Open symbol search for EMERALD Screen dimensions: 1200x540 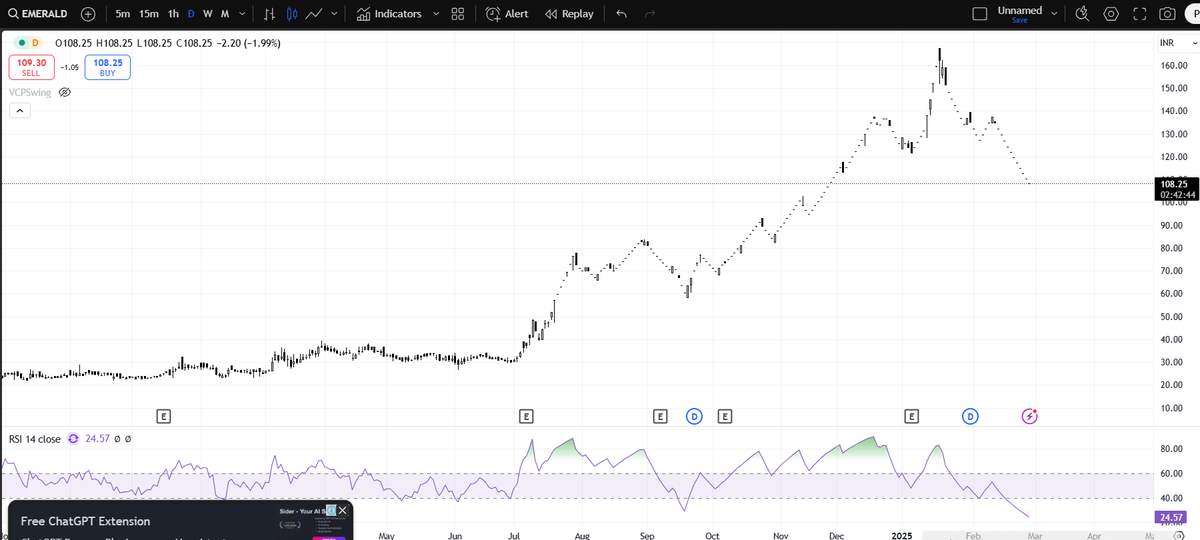[37, 14]
